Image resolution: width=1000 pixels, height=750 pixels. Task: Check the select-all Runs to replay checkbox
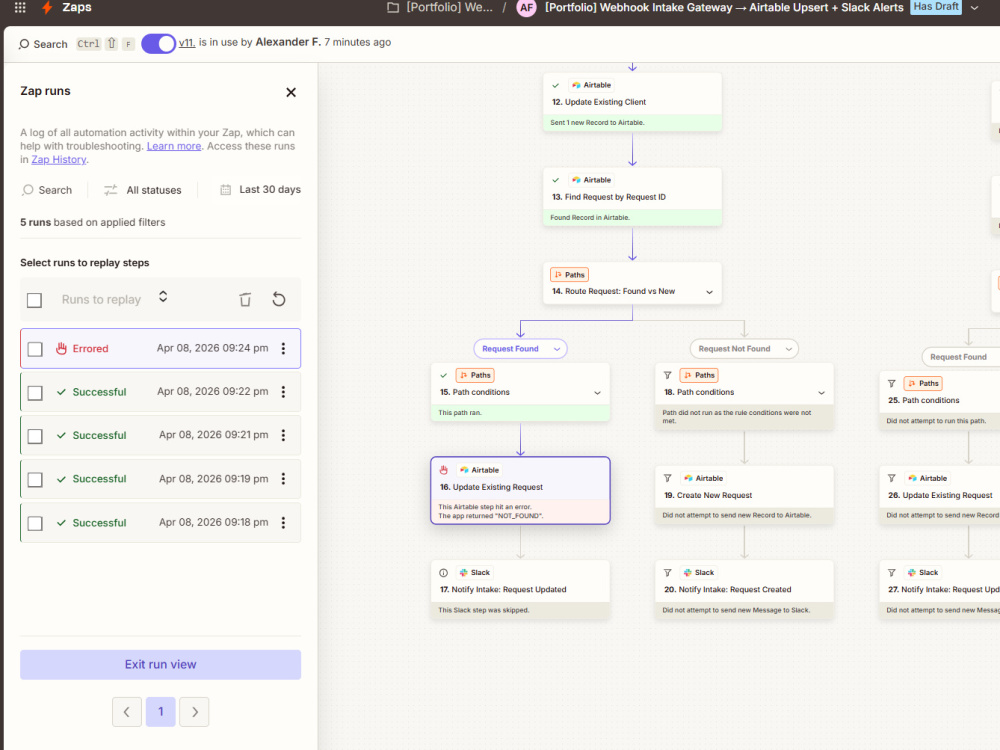(34, 300)
